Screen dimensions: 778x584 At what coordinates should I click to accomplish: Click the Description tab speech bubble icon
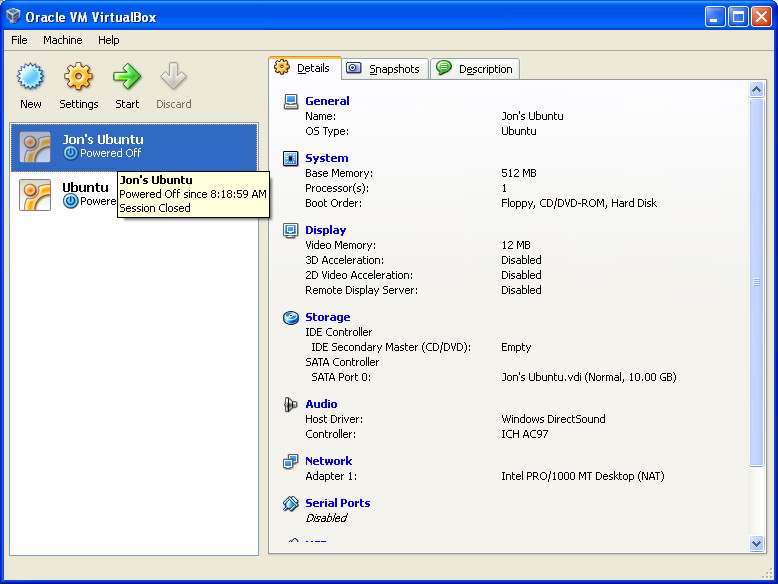tap(444, 67)
